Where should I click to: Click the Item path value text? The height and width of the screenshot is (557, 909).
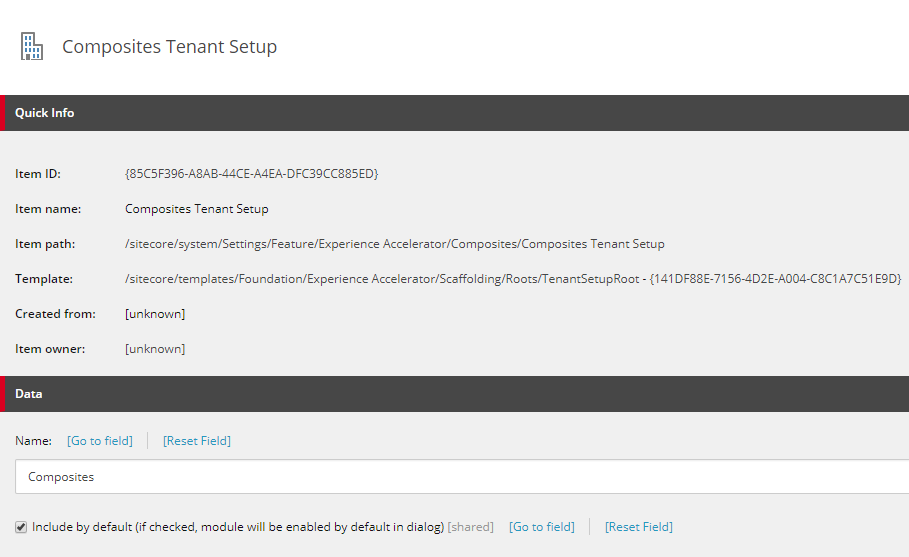(395, 244)
